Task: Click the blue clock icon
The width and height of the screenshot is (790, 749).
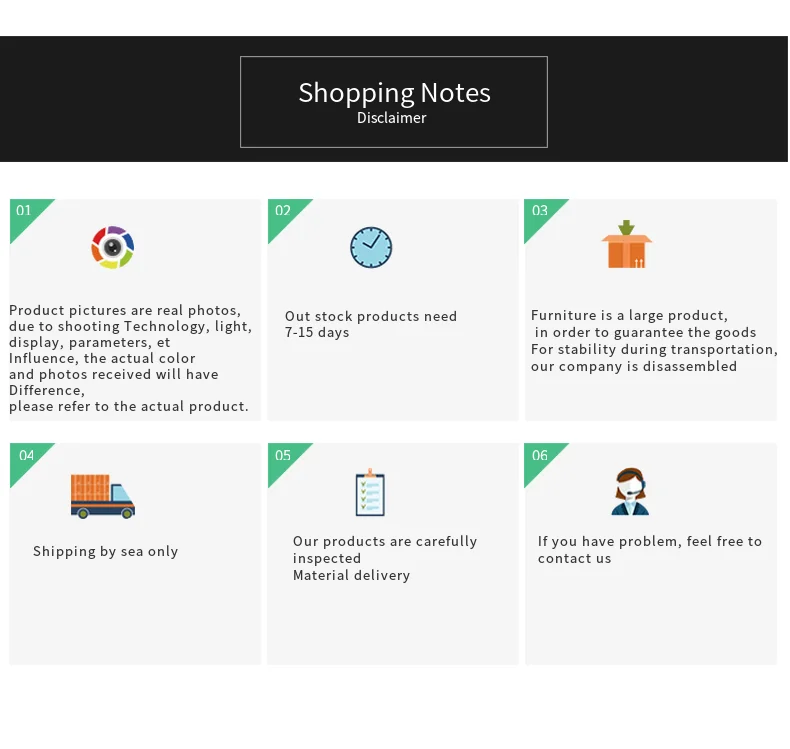Action: 371,247
